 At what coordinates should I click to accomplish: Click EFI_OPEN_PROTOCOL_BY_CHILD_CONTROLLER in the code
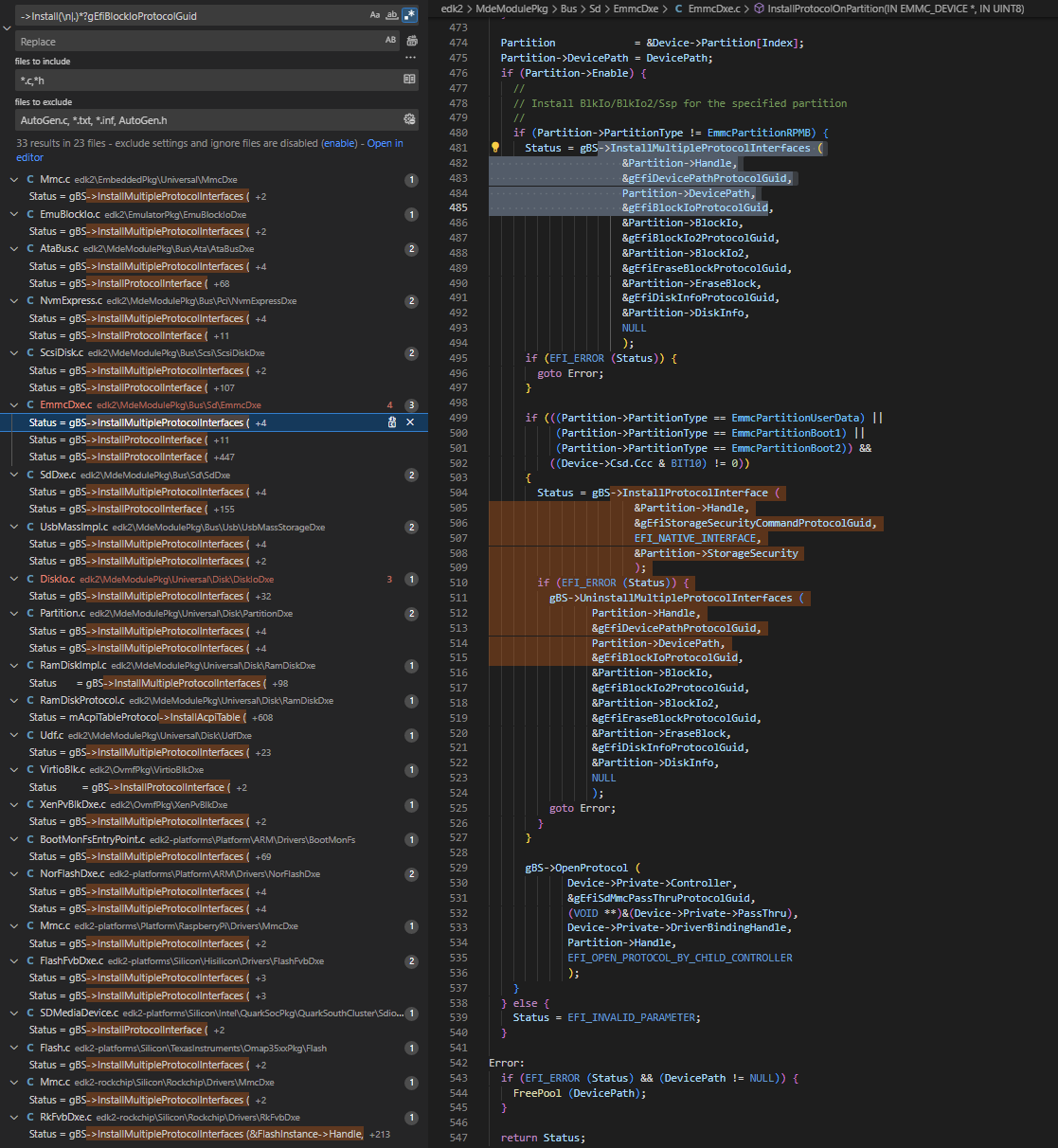pos(680,958)
